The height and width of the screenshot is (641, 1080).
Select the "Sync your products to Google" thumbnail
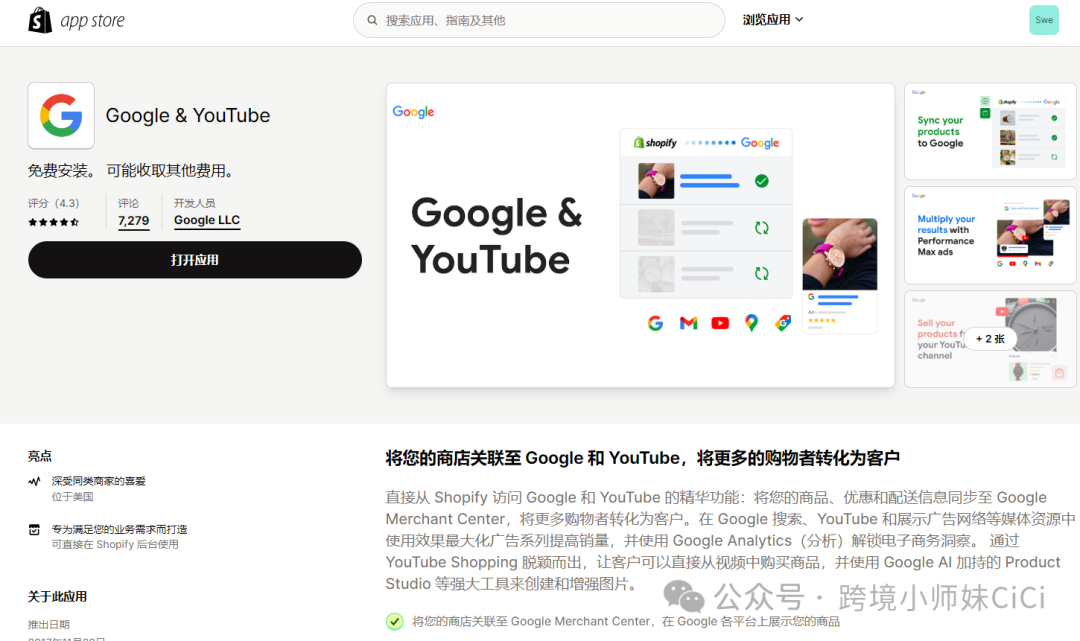pyautogui.click(x=989, y=131)
